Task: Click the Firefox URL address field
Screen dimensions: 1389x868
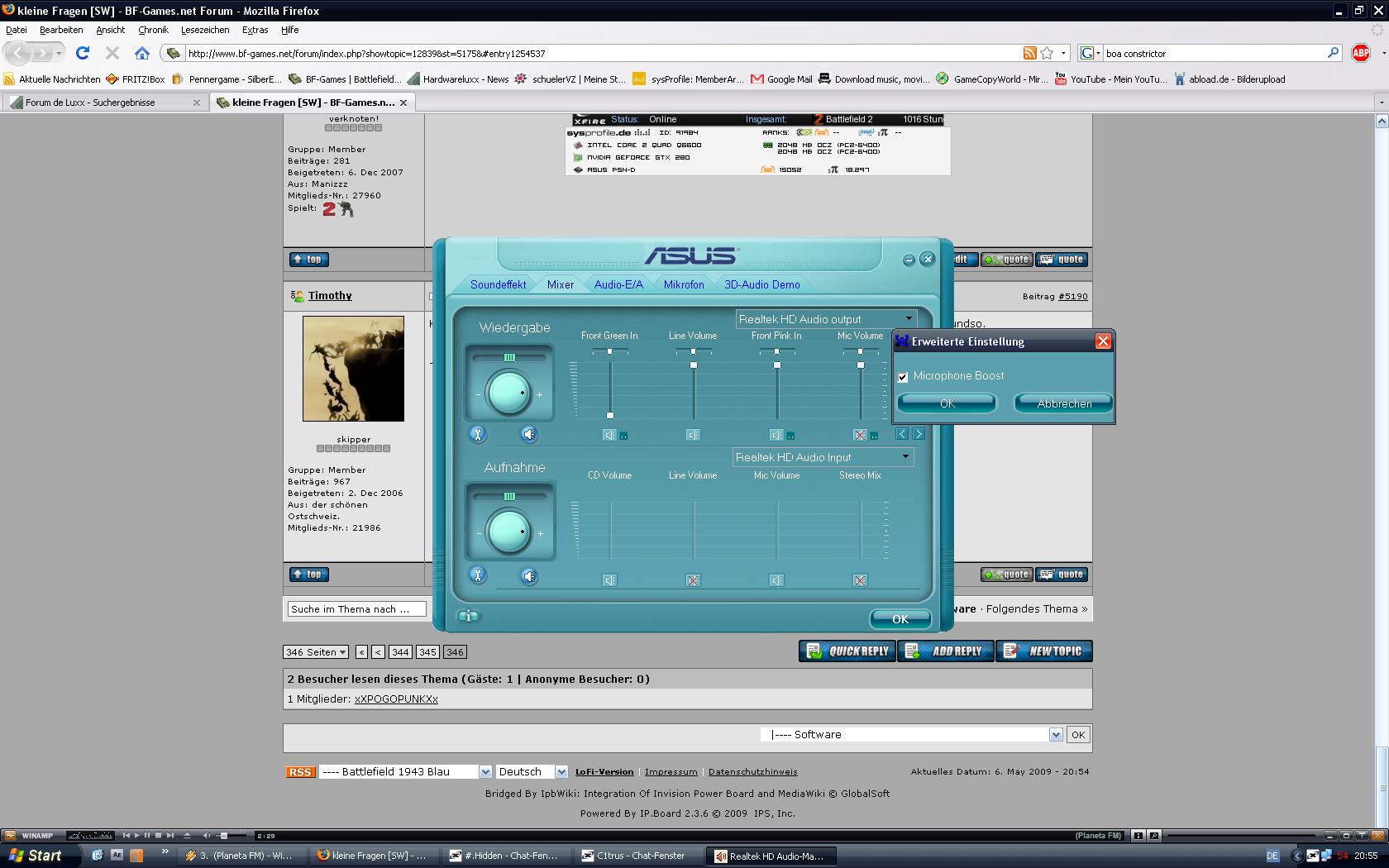Action: 604,53
